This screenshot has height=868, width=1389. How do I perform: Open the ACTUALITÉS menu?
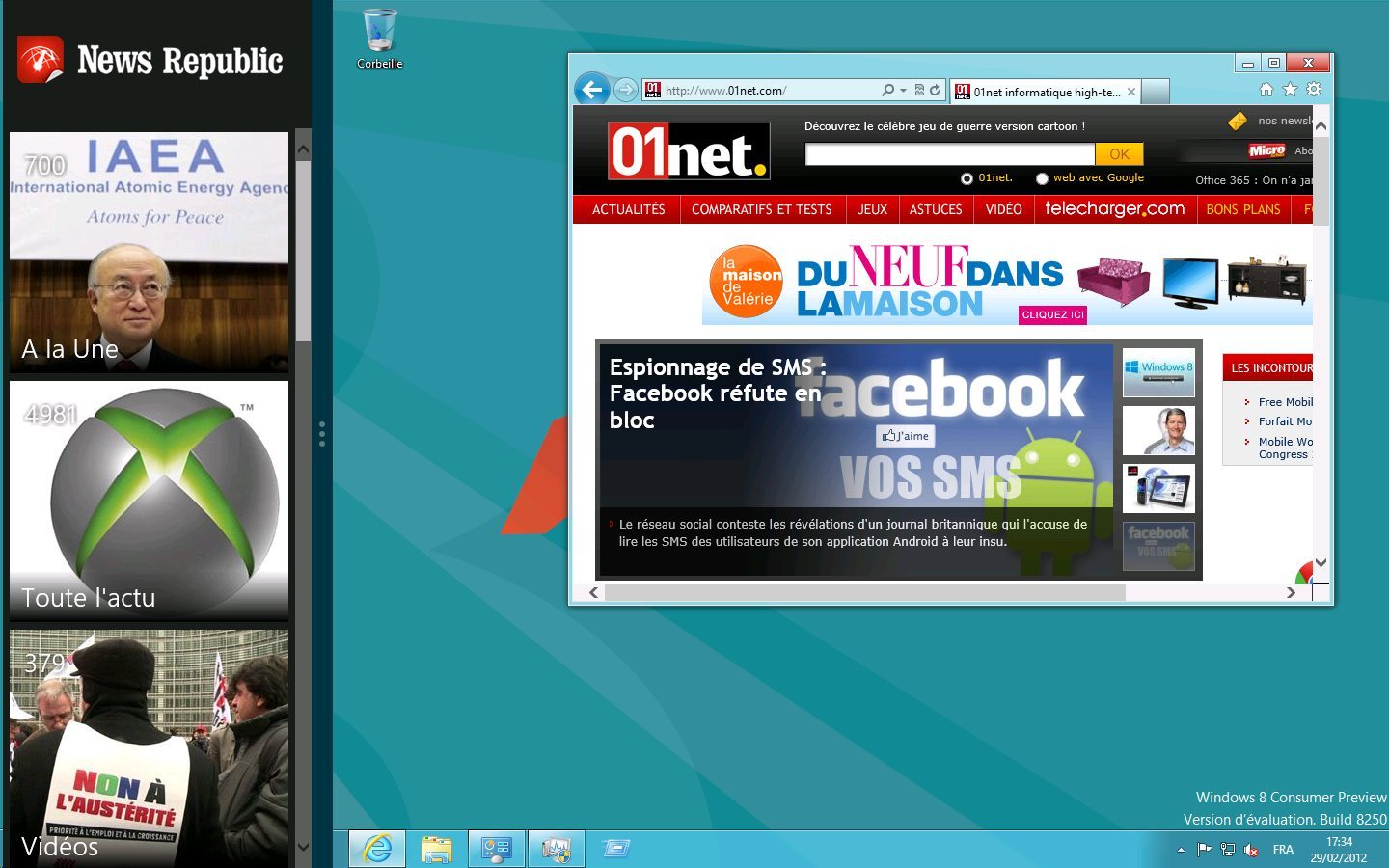tap(628, 209)
